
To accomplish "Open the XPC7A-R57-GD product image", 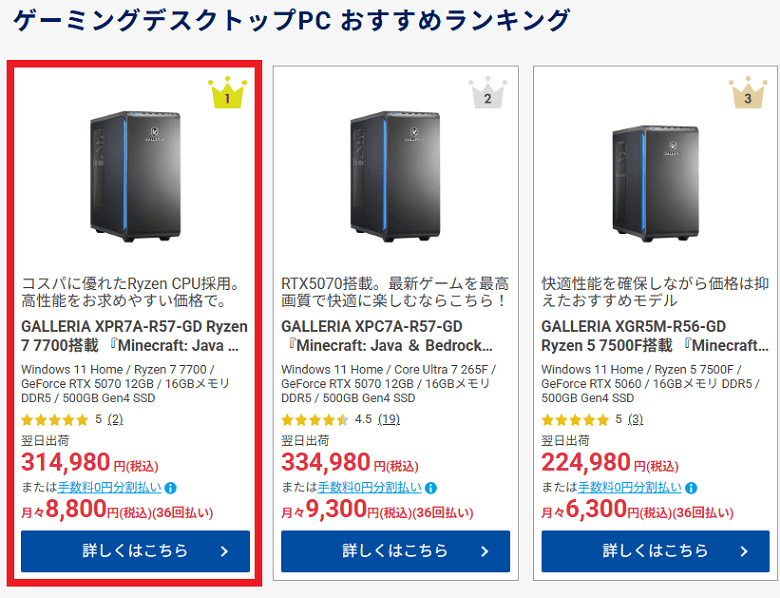I will tap(395, 175).
